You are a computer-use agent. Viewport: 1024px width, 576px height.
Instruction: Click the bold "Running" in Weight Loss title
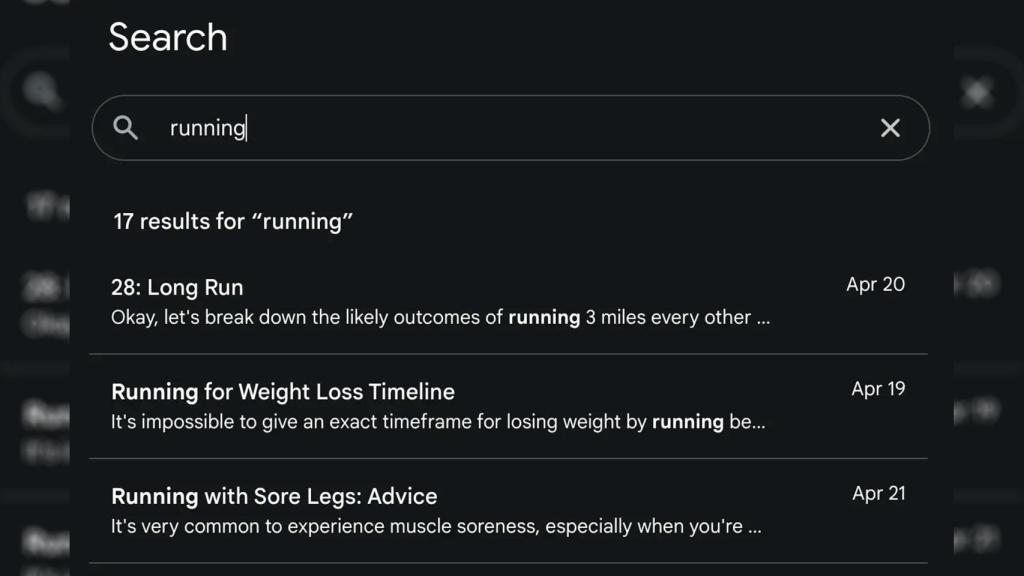point(154,392)
